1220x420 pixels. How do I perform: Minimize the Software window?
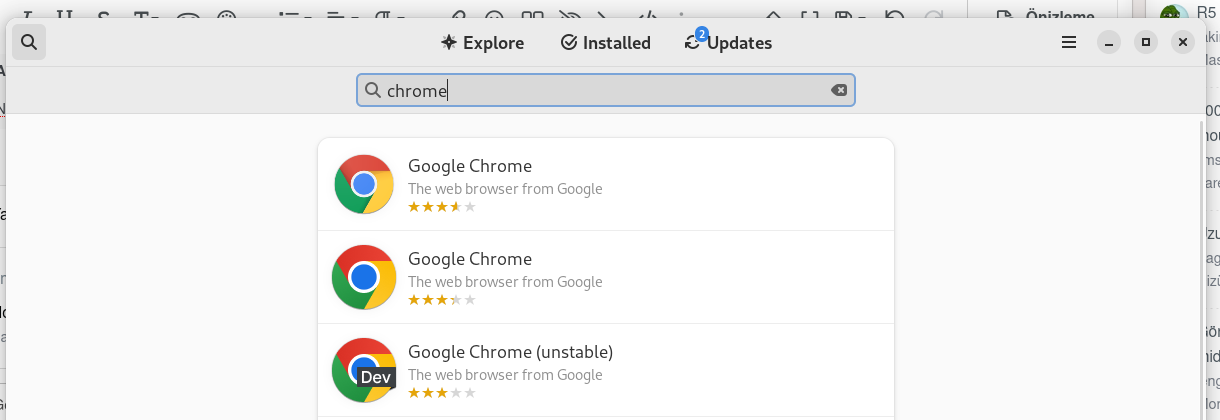click(1108, 42)
